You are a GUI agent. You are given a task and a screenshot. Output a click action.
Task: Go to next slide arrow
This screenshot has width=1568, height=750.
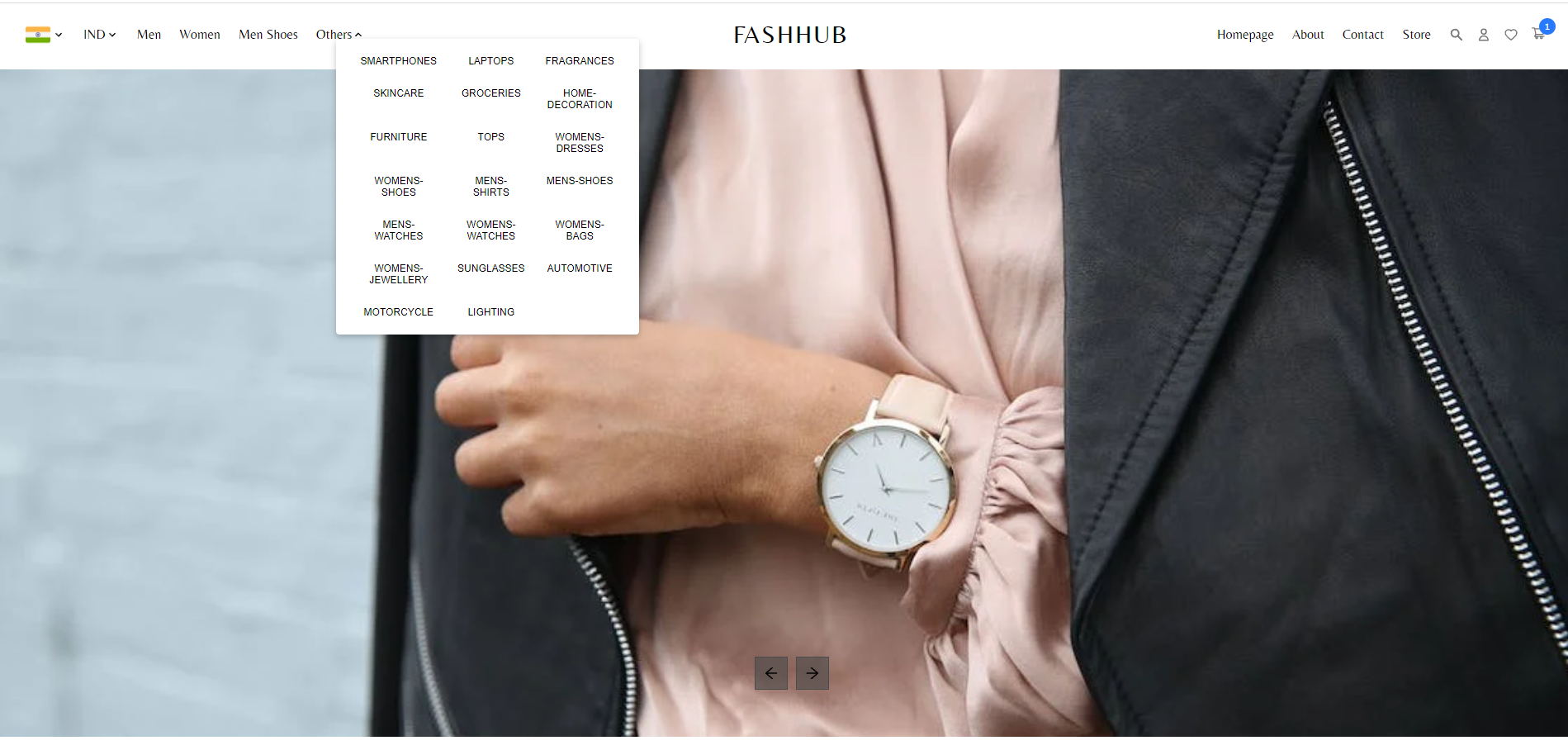(x=812, y=673)
